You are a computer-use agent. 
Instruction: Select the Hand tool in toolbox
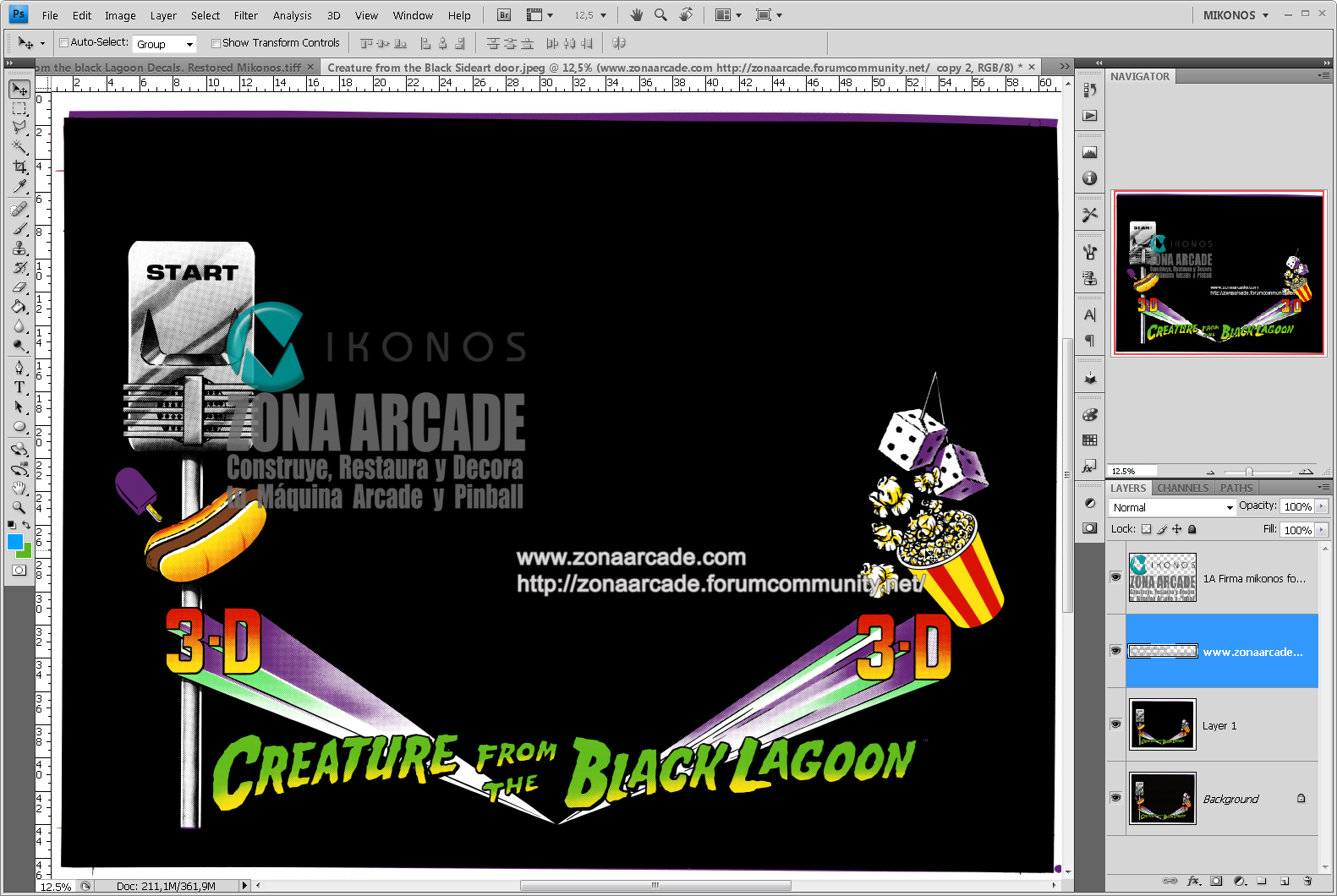click(x=19, y=488)
